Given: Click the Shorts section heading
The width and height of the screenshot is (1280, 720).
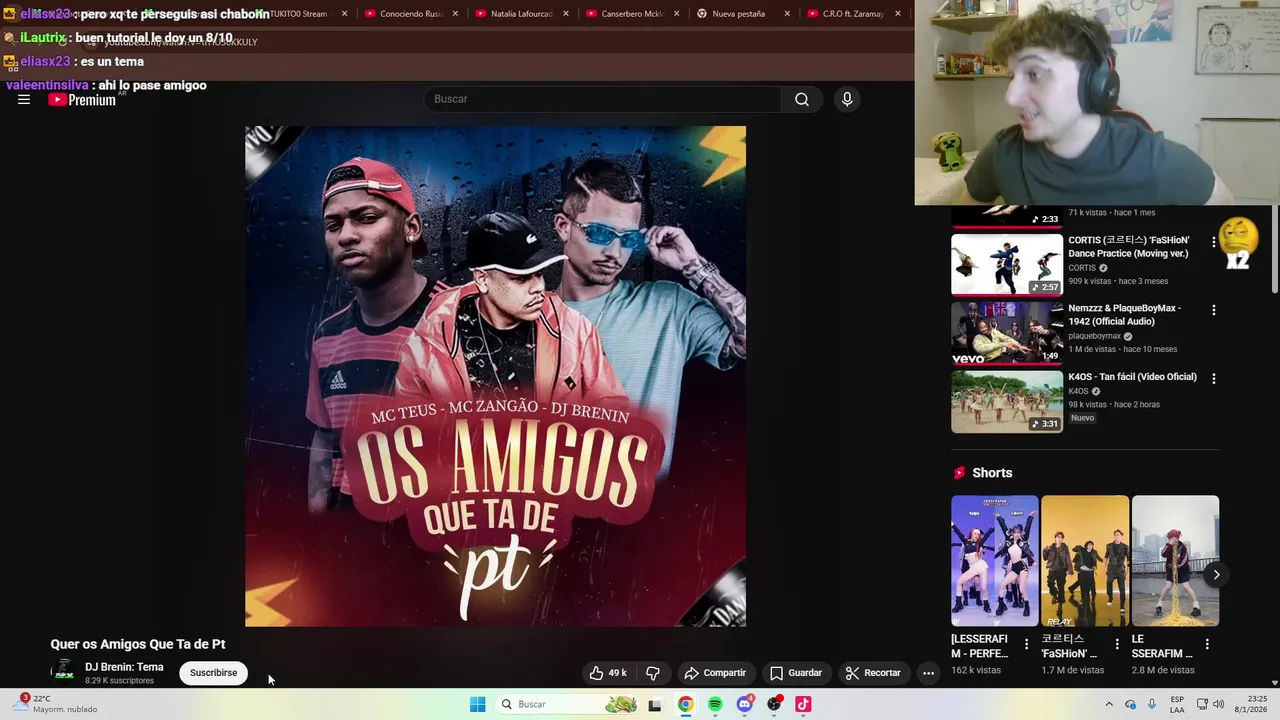Looking at the screenshot, I should pos(992,473).
